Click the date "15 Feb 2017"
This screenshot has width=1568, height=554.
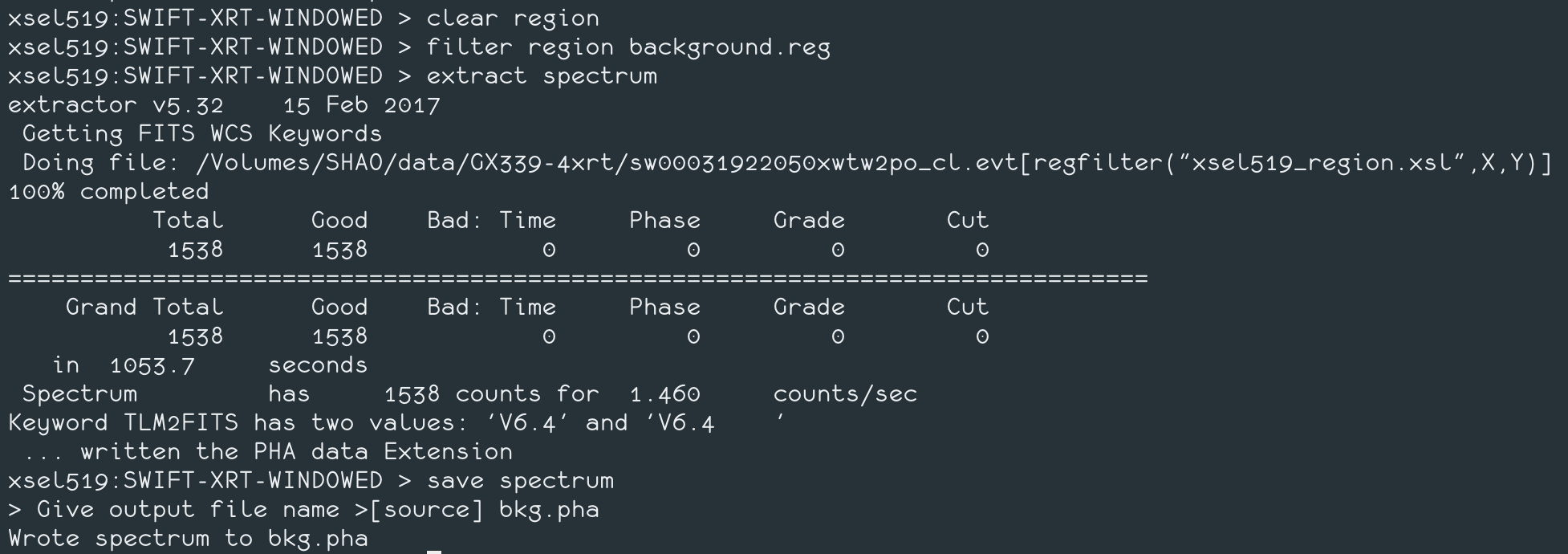pos(361,105)
